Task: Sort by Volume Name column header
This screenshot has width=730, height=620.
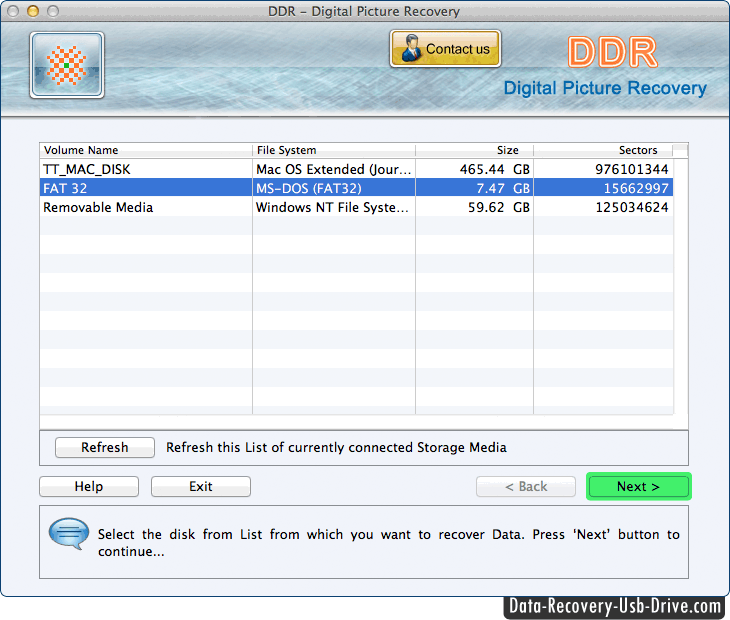Action: point(146,150)
